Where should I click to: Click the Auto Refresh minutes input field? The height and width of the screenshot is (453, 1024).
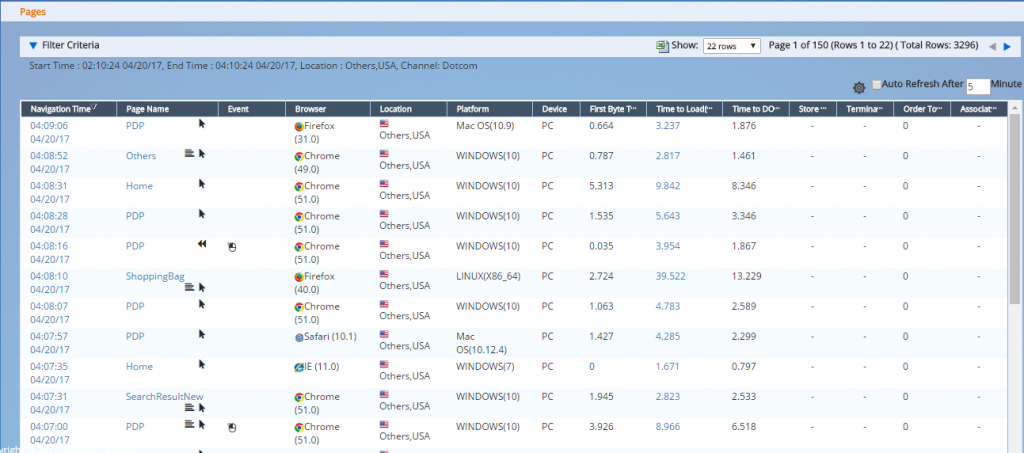click(978, 87)
